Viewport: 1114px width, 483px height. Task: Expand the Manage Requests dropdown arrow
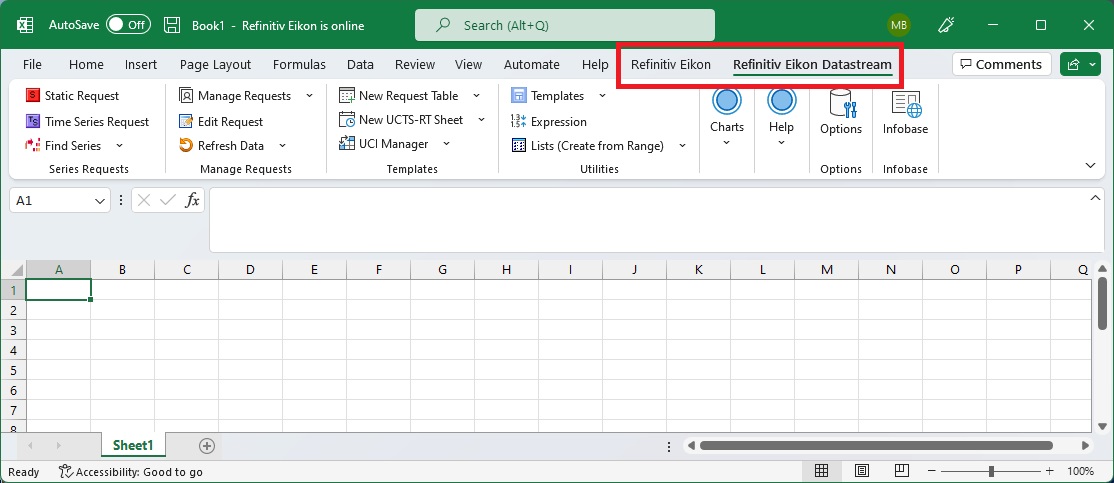click(x=309, y=96)
